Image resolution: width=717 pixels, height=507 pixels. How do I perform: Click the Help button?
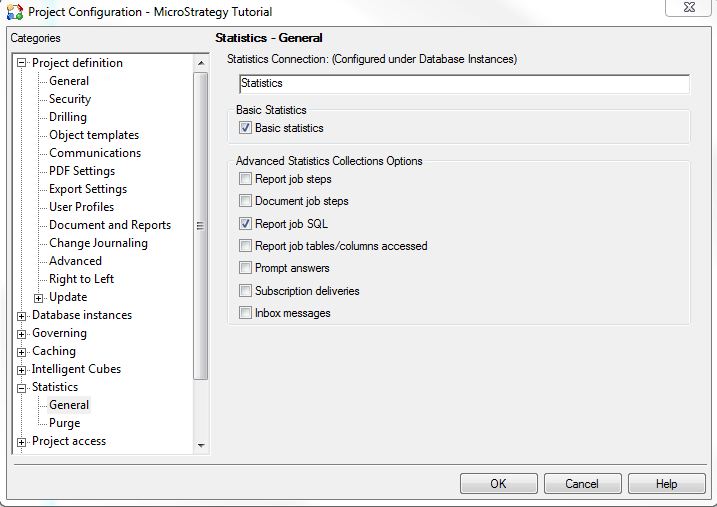(666, 484)
